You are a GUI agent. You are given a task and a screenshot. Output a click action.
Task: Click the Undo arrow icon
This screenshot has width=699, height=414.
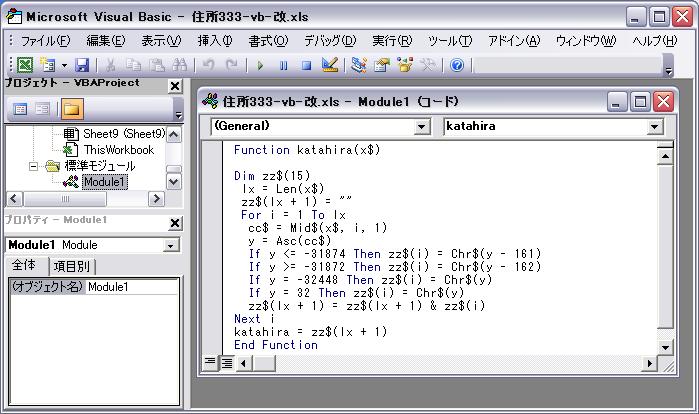pyautogui.click(x=209, y=65)
